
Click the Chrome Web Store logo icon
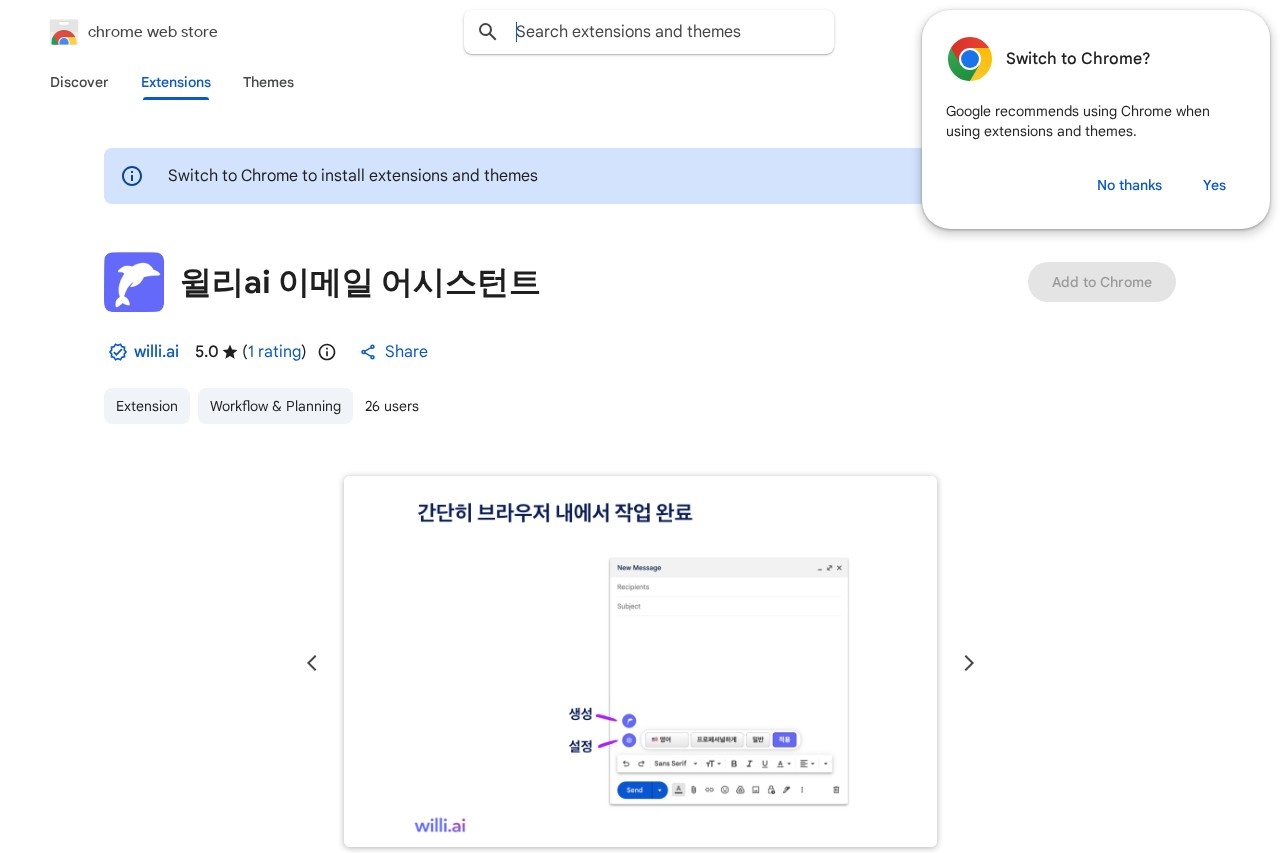64,31
